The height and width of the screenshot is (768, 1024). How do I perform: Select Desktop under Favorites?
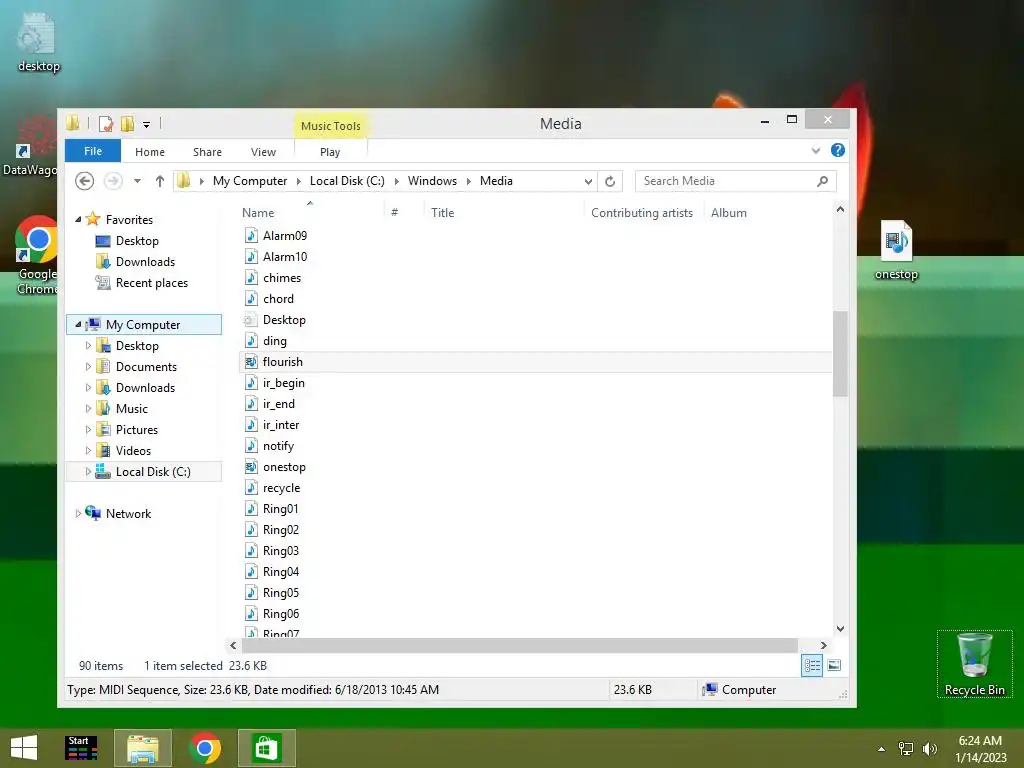[x=136, y=241]
